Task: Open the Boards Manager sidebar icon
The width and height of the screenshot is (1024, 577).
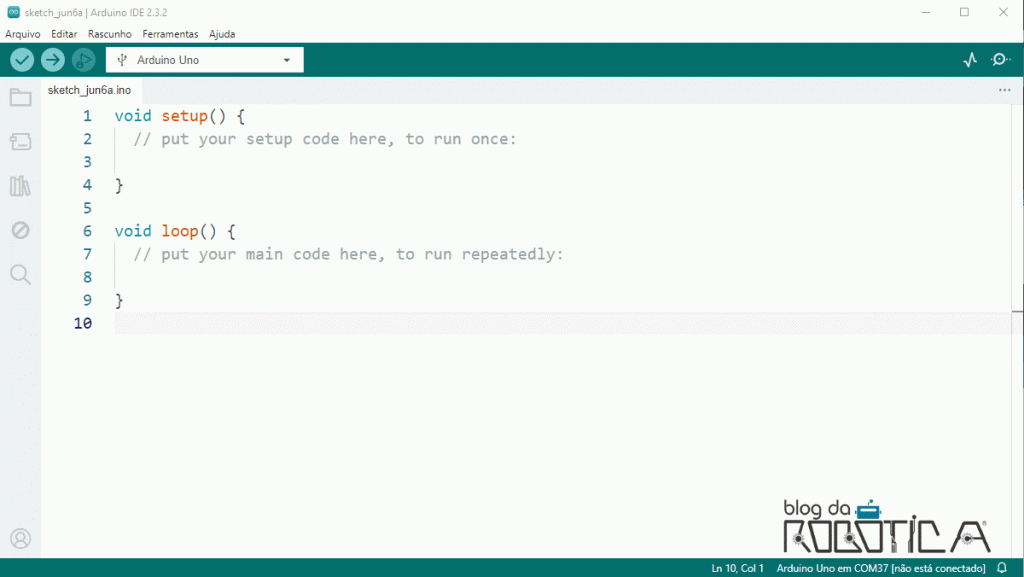Action: (20, 142)
